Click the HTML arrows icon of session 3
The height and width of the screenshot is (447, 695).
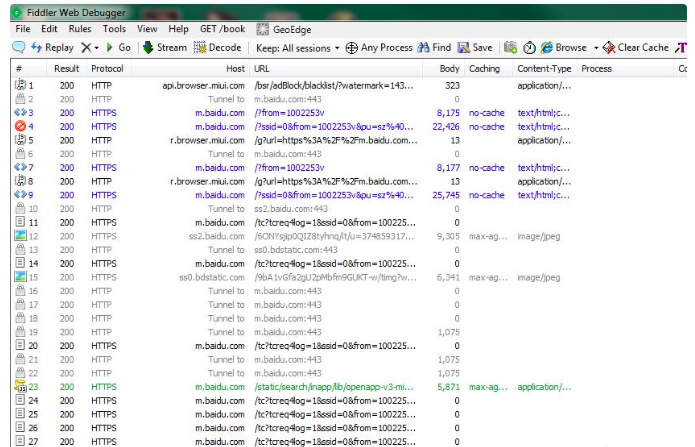tap(20, 112)
